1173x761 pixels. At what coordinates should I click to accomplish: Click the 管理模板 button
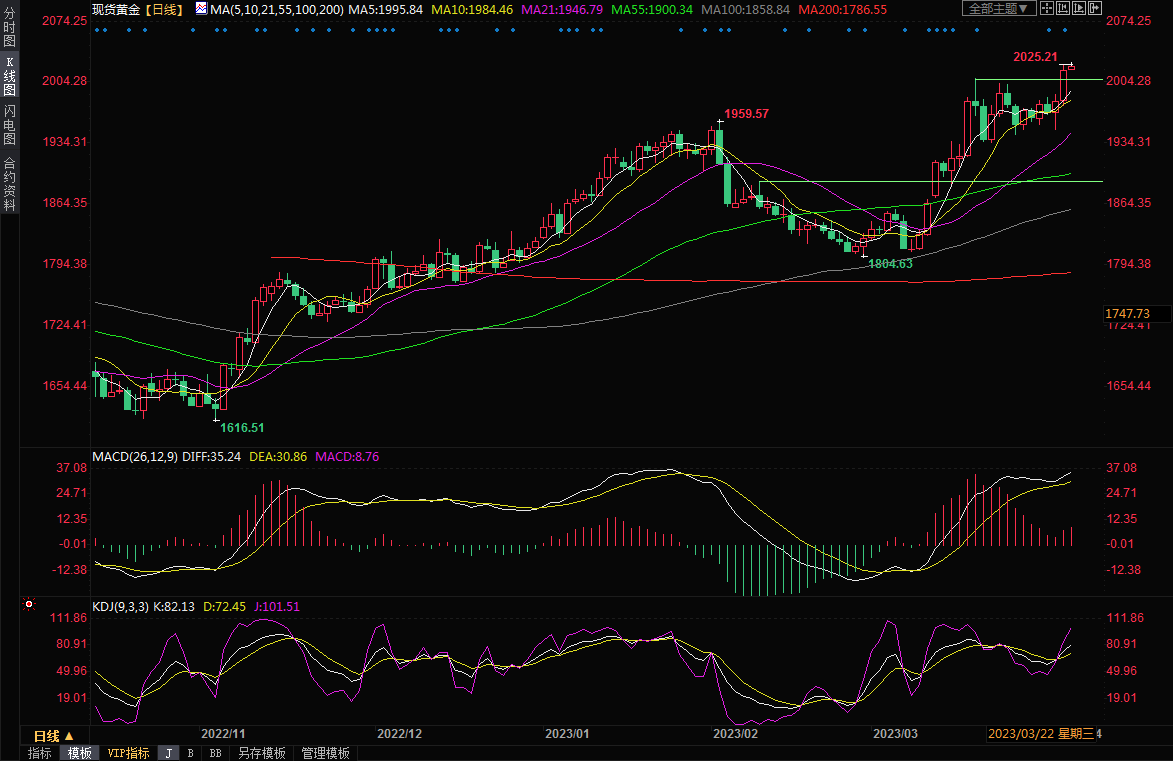click(x=325, y=753)
